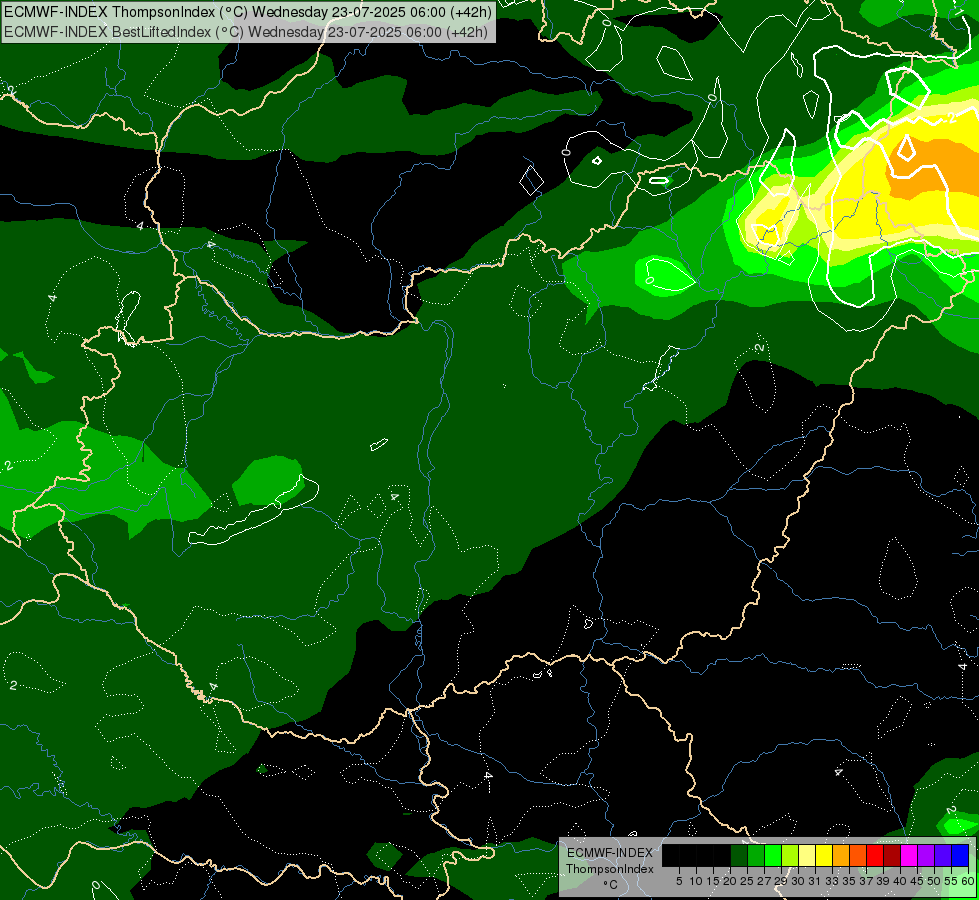Select the medium green 25–27 legend swatch
979x900 pixels.
point(755,855)
